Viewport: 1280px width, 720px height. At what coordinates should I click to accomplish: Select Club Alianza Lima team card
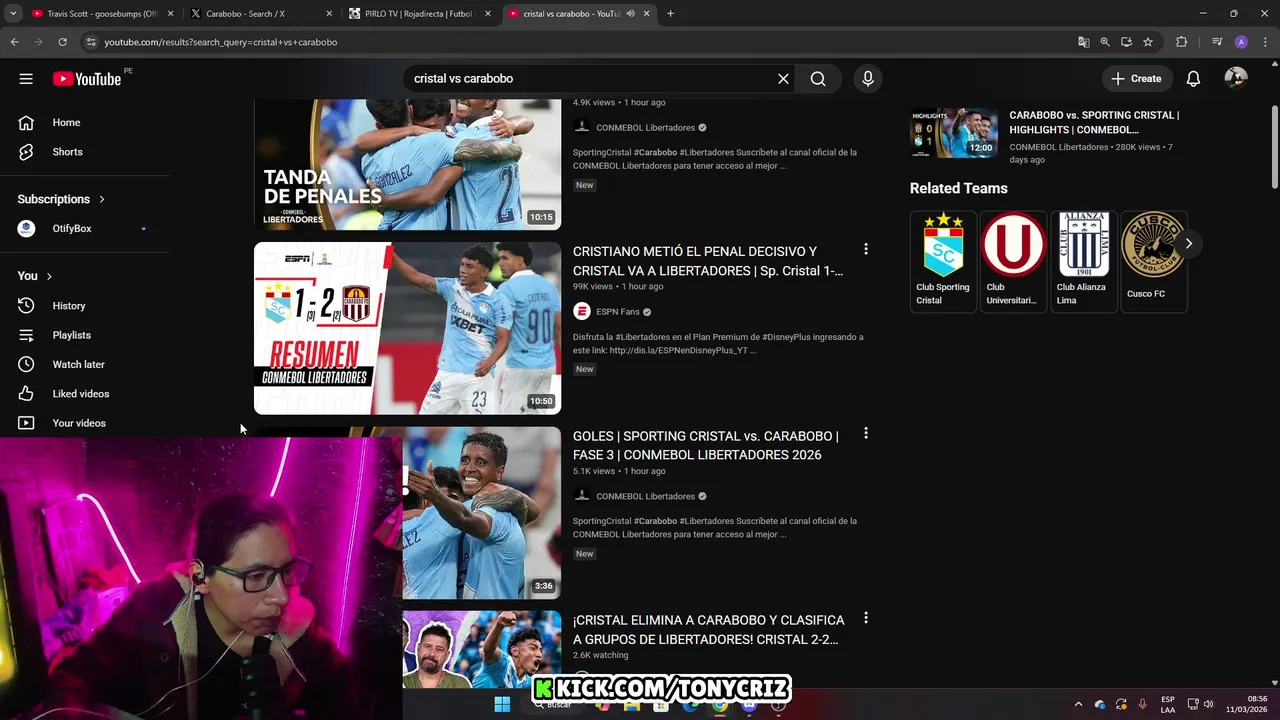coord(1083,261)
